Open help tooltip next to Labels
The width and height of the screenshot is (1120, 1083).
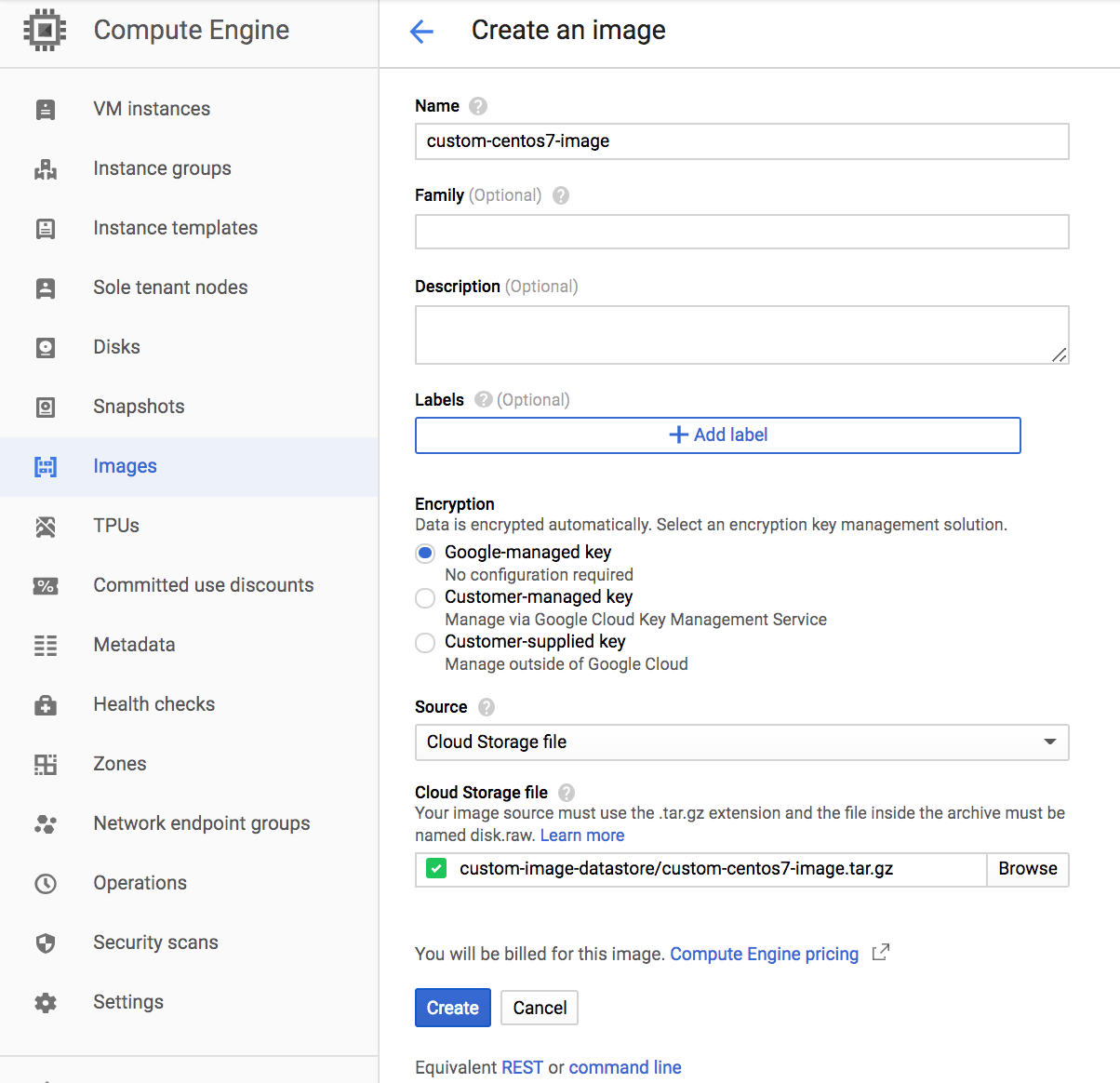pos(483,399)
